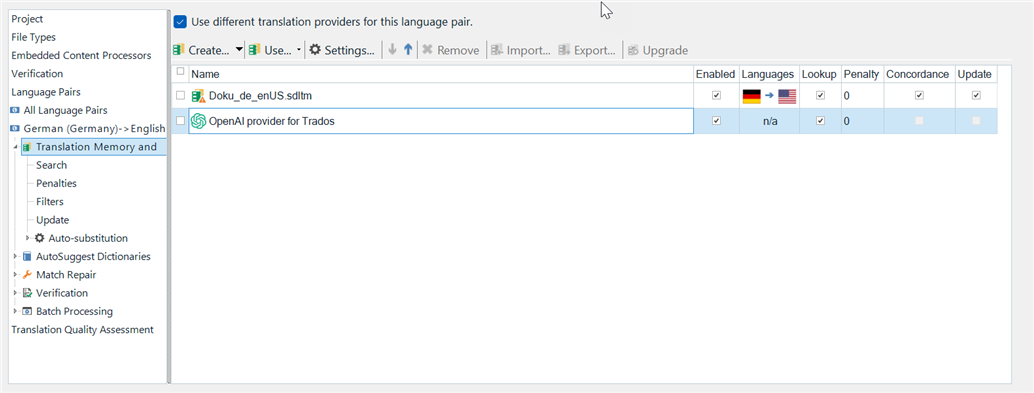This screenshot has height=393, width=1034.
Task: Collapse the Translation Memory tree node
Action: 15,147
